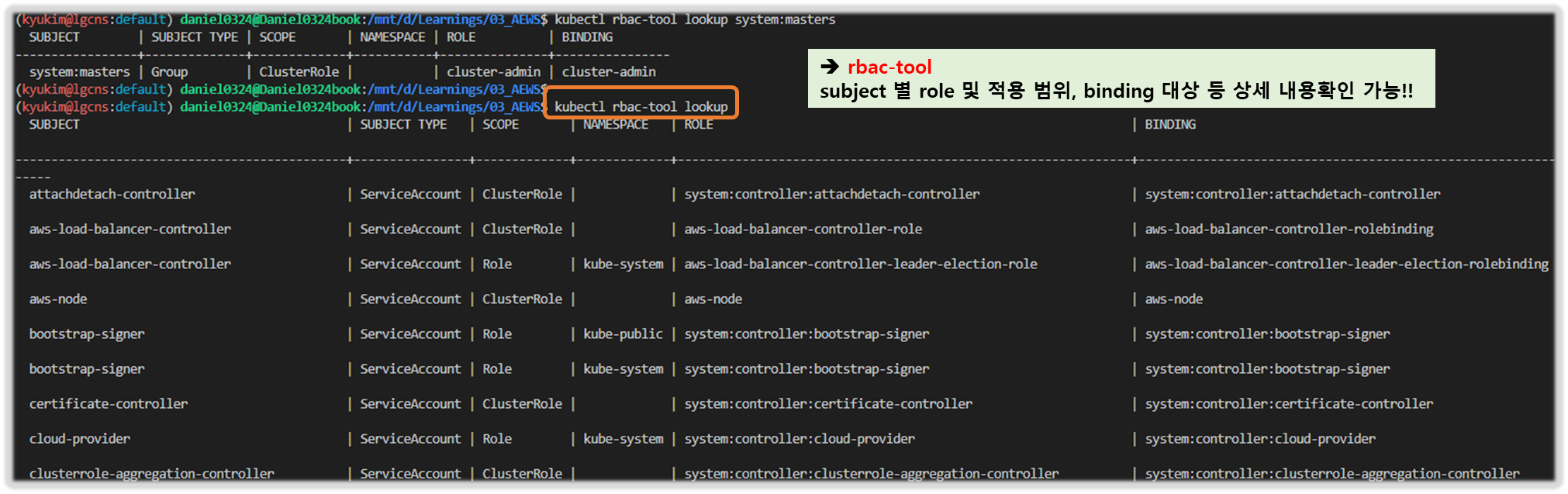Click 'aws-load-balancer-controller' subject in kube-system row
The width and height of the screenshot is (1568, 494).
[130, 264]
